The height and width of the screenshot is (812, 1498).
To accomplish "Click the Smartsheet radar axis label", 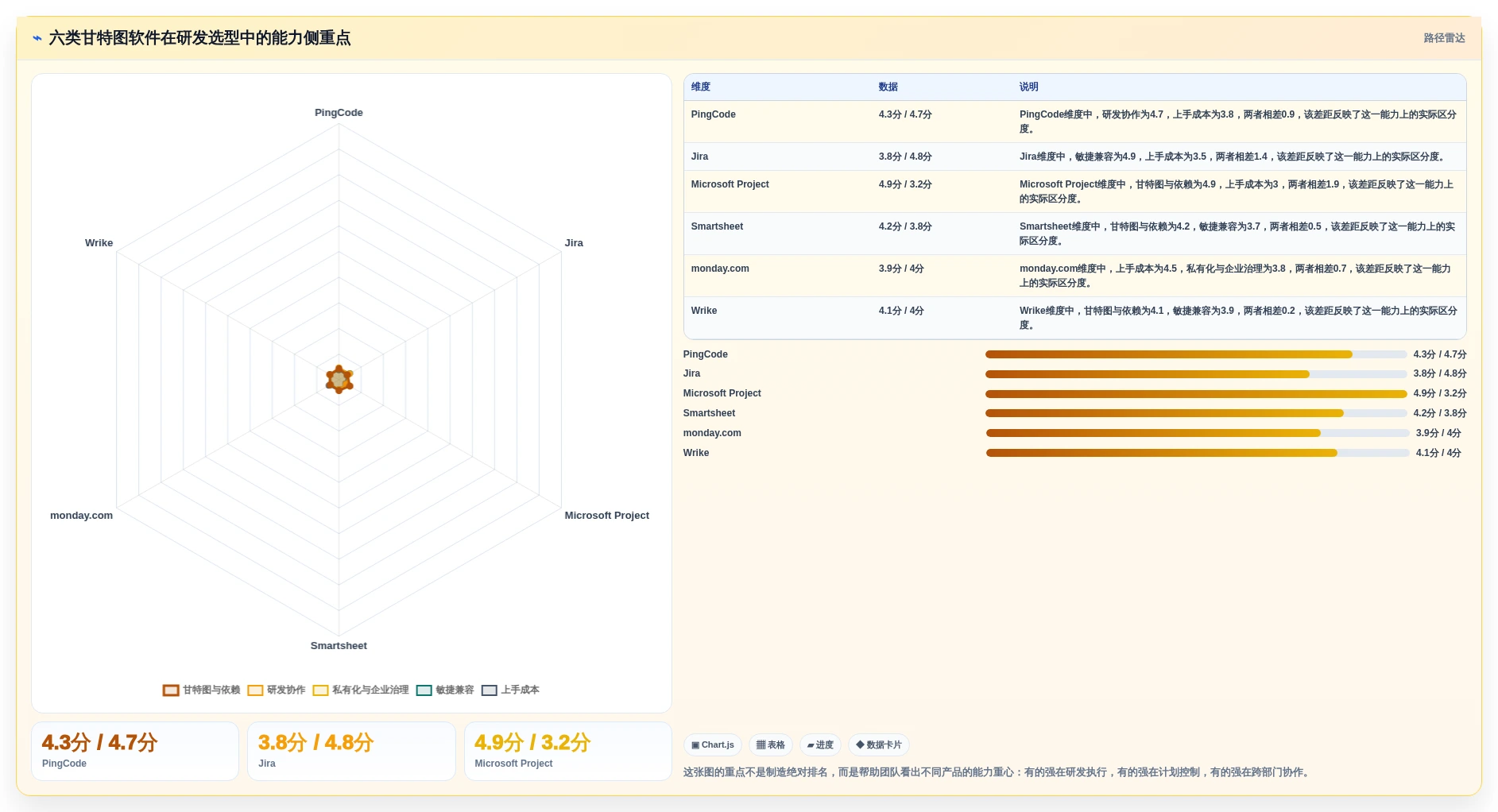I will point(339,646).
